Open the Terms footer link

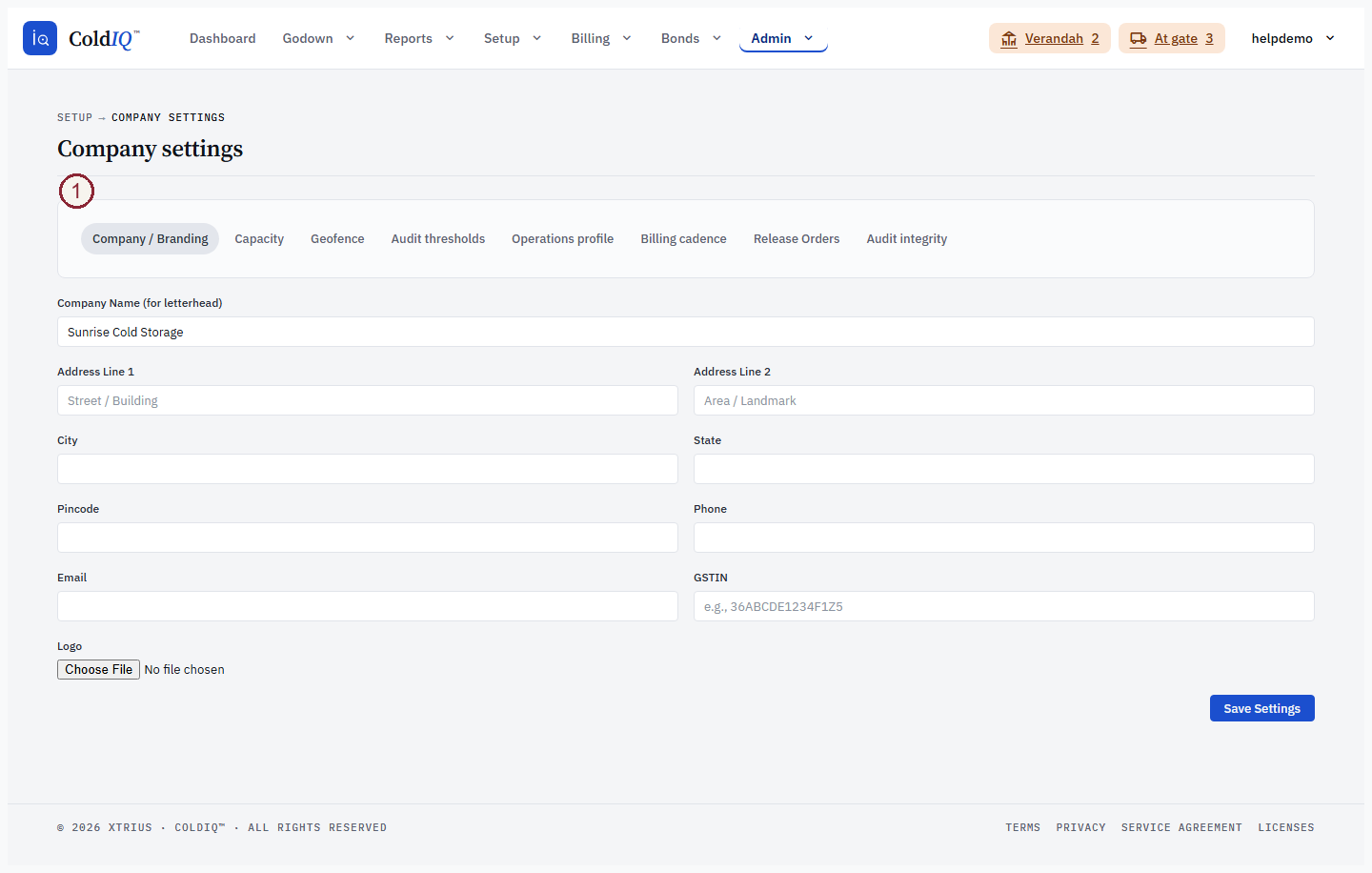[1023, 828]
